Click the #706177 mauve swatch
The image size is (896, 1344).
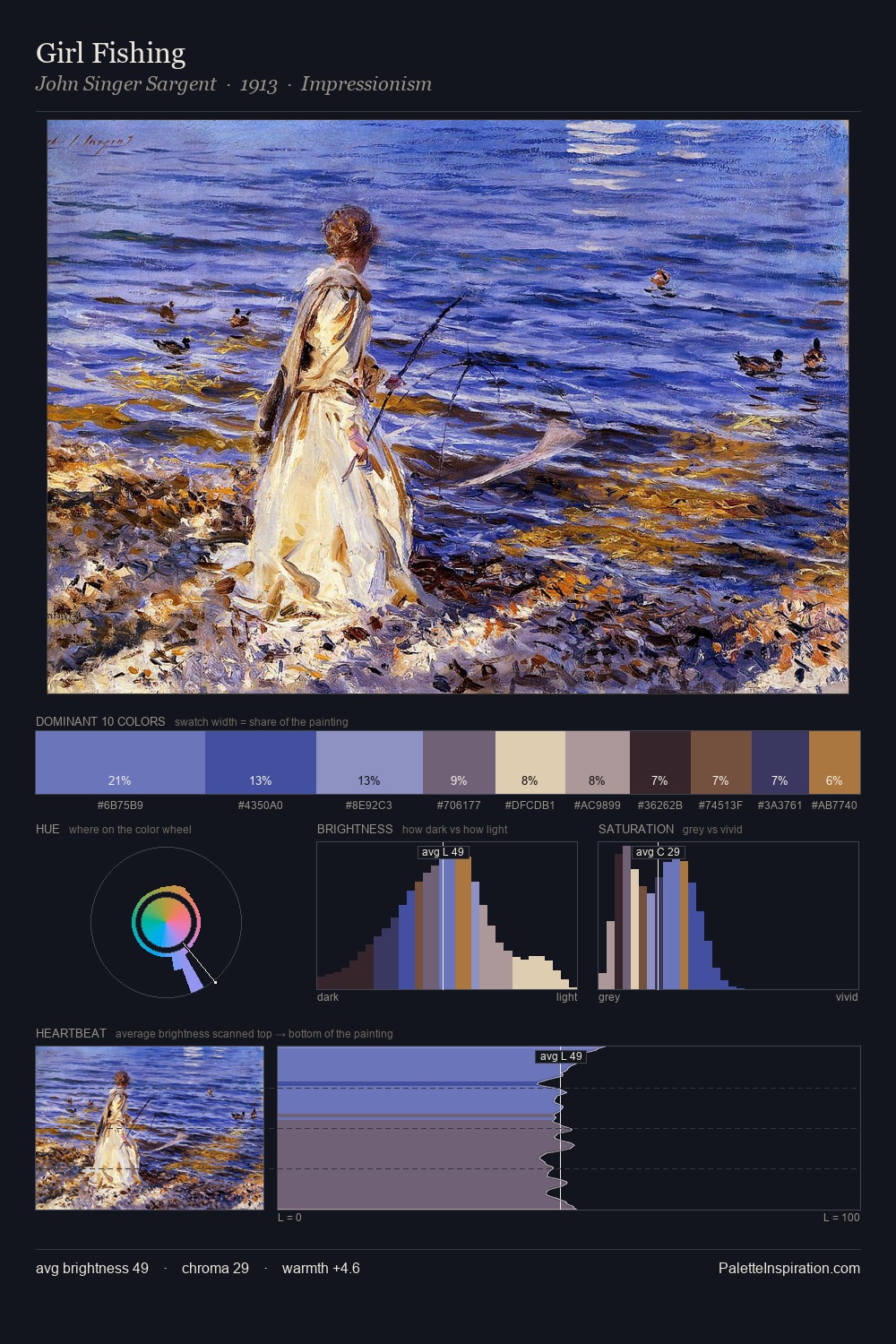click(459, 762)
